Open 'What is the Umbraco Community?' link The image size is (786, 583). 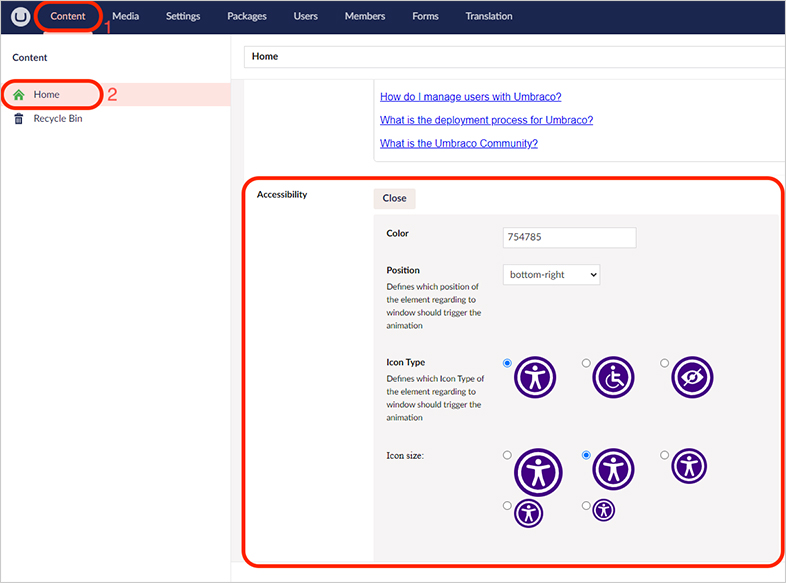click(x=459, y=143)
